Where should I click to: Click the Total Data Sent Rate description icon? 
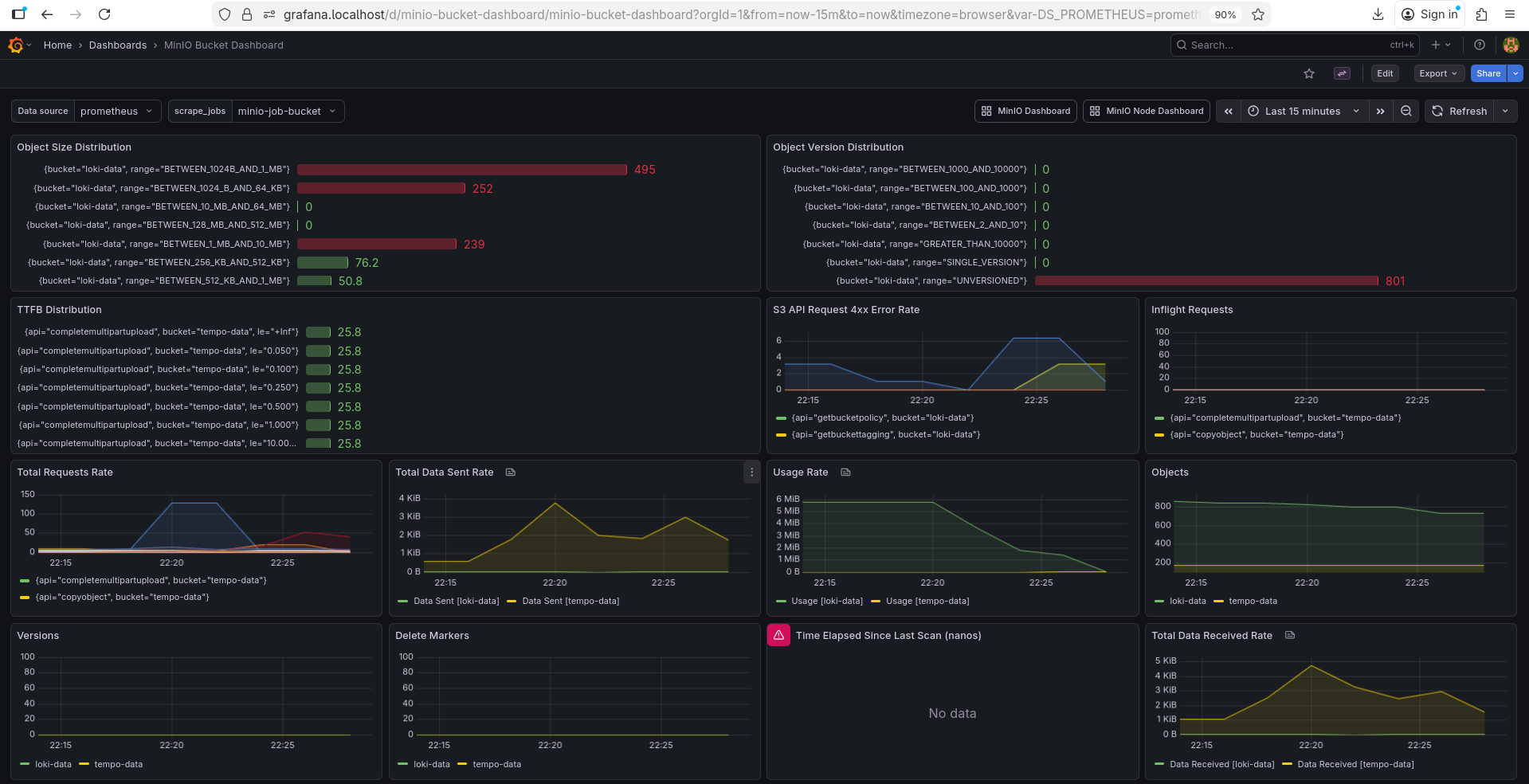tap(511, 472)
